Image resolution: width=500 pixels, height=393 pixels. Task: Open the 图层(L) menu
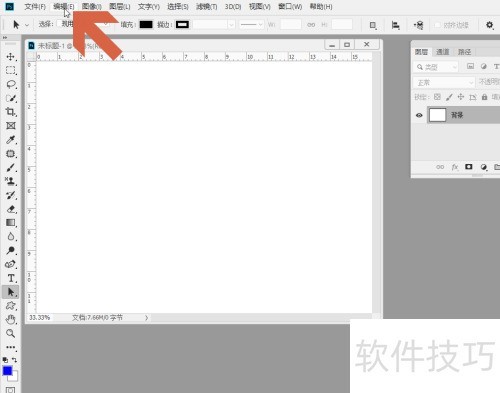tap(120, 7)
